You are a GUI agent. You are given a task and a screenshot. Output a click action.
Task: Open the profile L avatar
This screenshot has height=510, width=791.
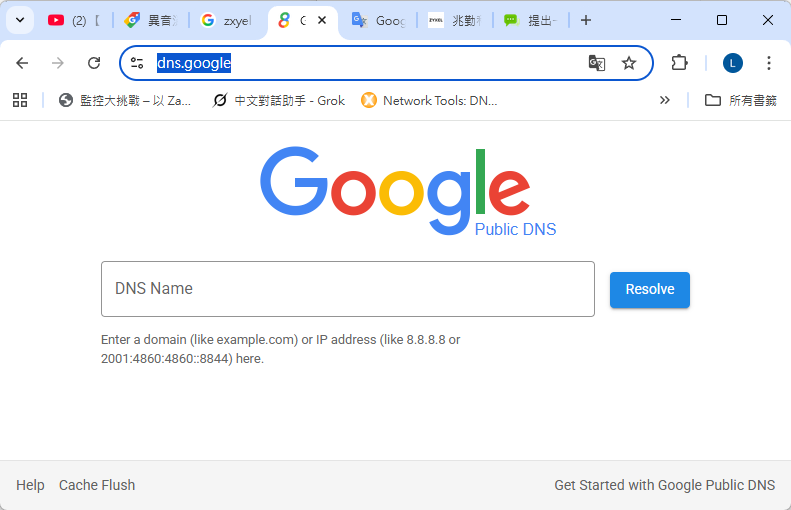[732, 63]
